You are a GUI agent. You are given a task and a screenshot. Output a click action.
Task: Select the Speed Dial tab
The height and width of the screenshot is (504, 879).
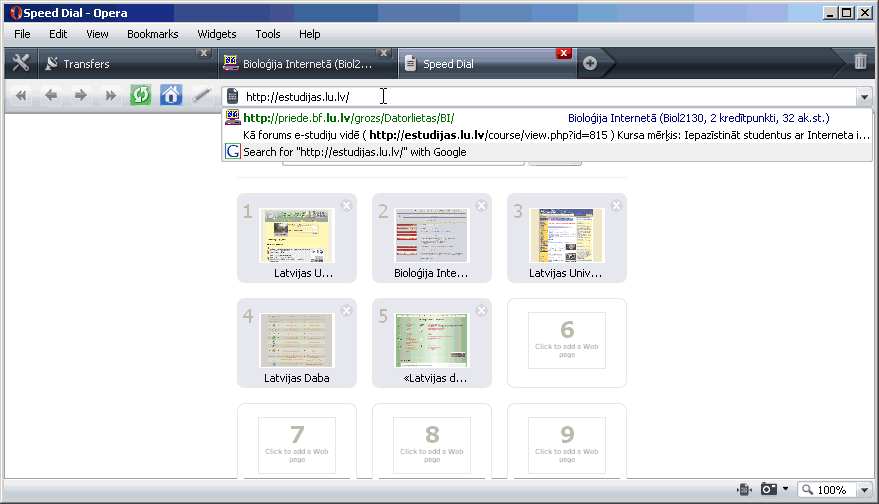487,64
